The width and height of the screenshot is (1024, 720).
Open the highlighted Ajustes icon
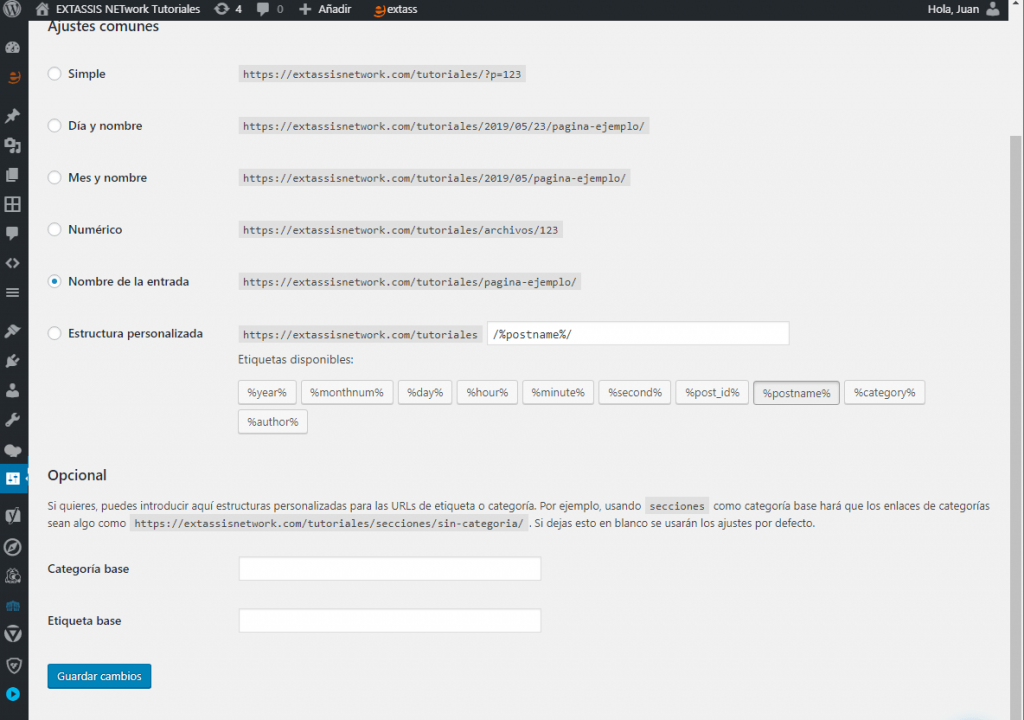[x=14, y=480]
